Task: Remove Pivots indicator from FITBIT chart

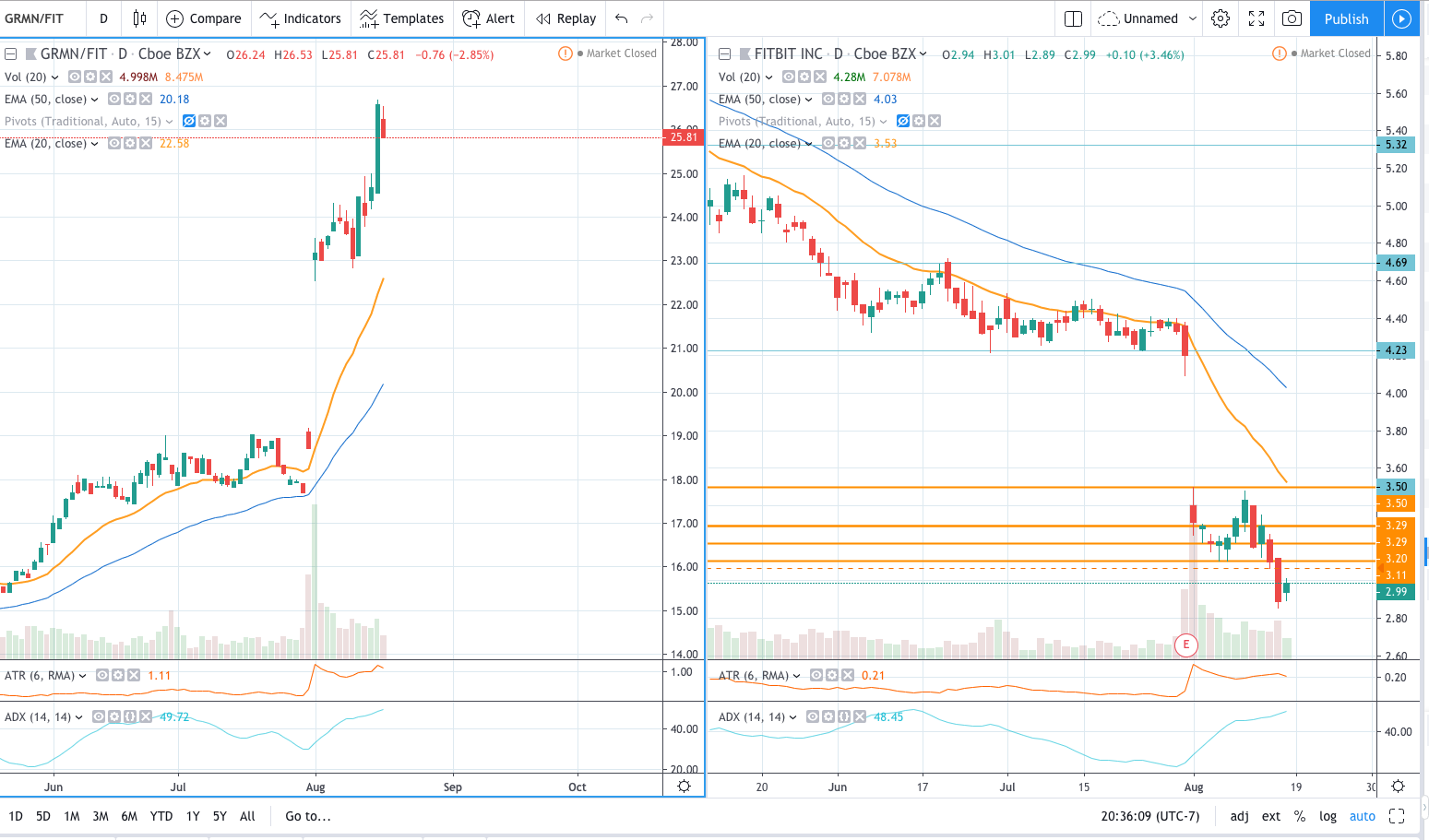Action: [935, 121]
